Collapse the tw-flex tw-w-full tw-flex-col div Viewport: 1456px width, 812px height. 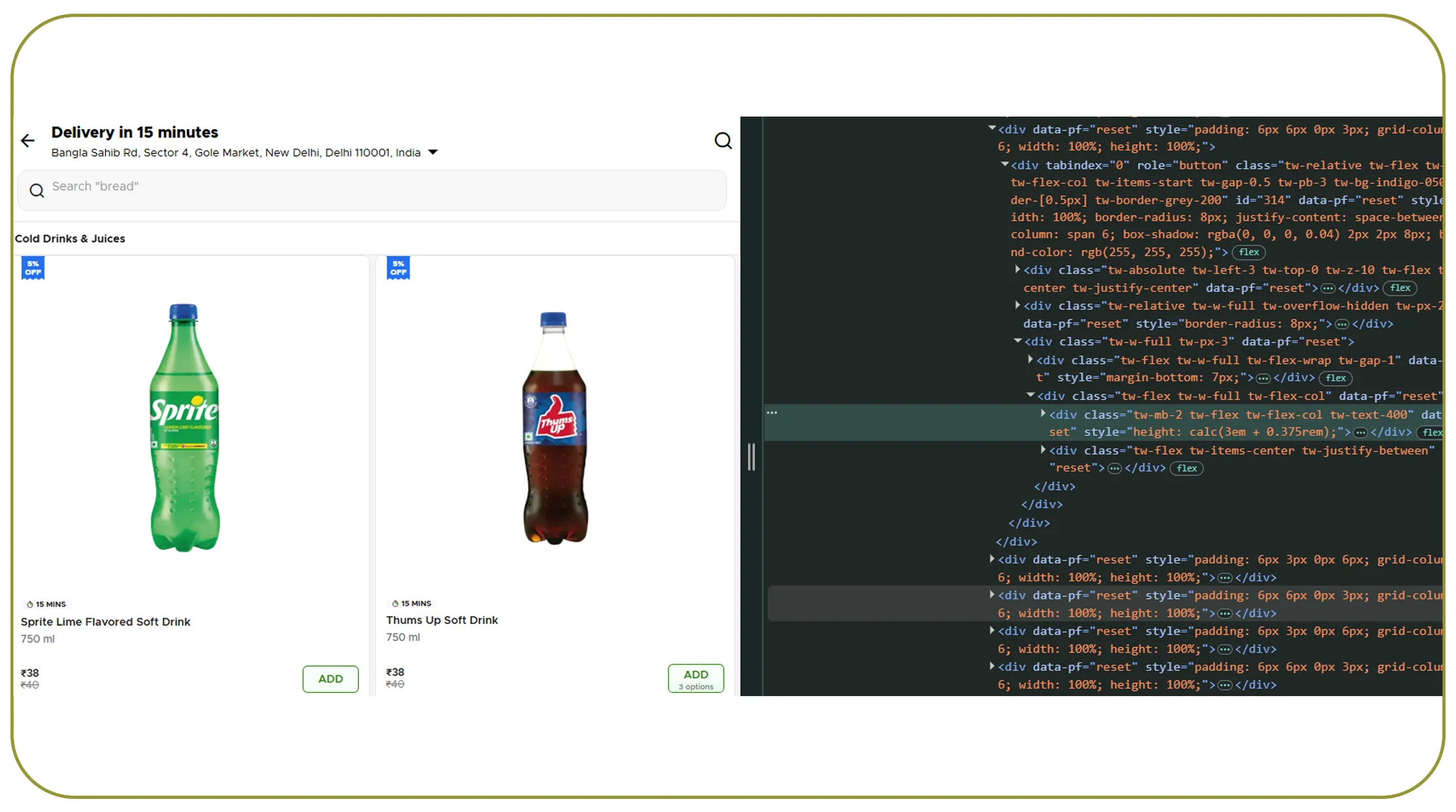click(1030, 395)
